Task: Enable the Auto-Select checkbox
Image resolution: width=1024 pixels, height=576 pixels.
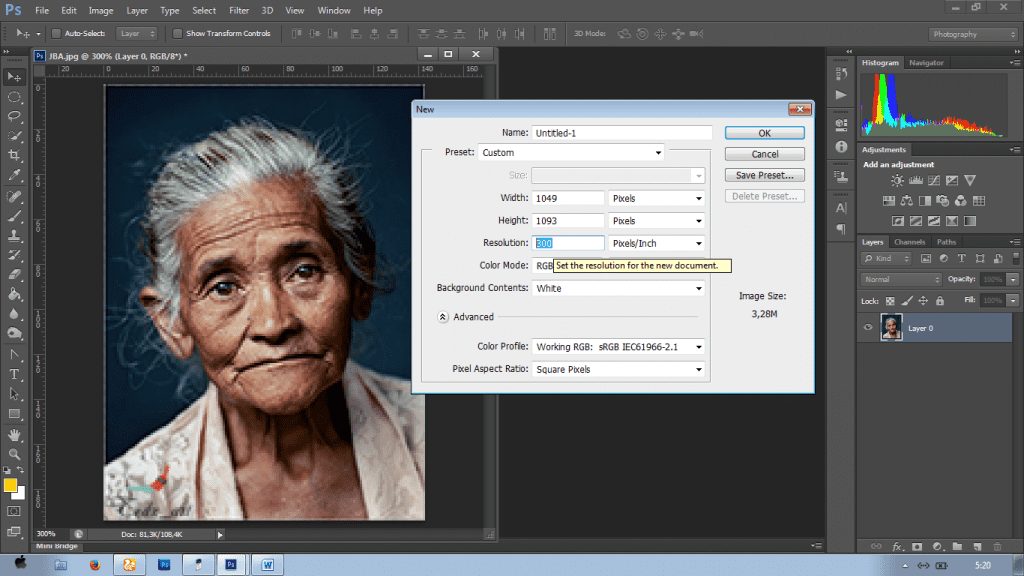Action: coord(56,34)
